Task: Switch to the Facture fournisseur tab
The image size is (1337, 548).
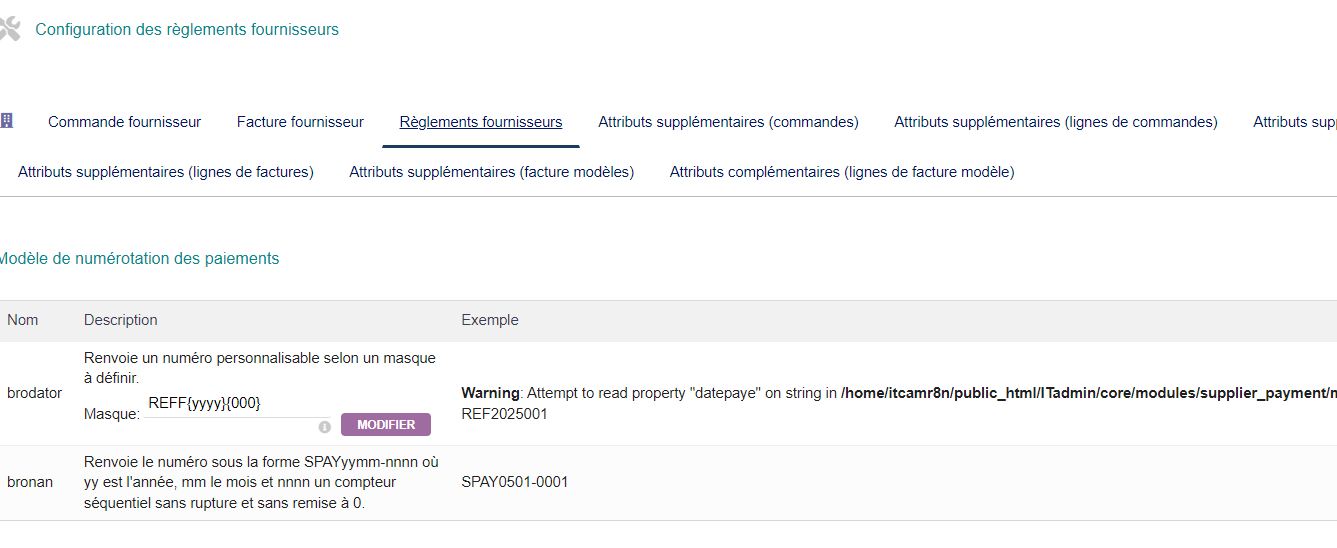Action: coord(300,122)
